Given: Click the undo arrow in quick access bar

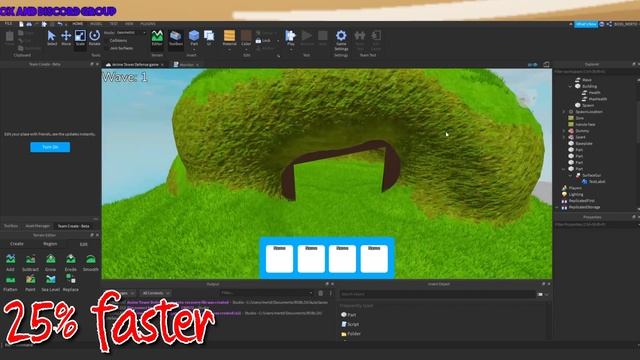Looking at the screenshot, I should [x=60, y=24].
